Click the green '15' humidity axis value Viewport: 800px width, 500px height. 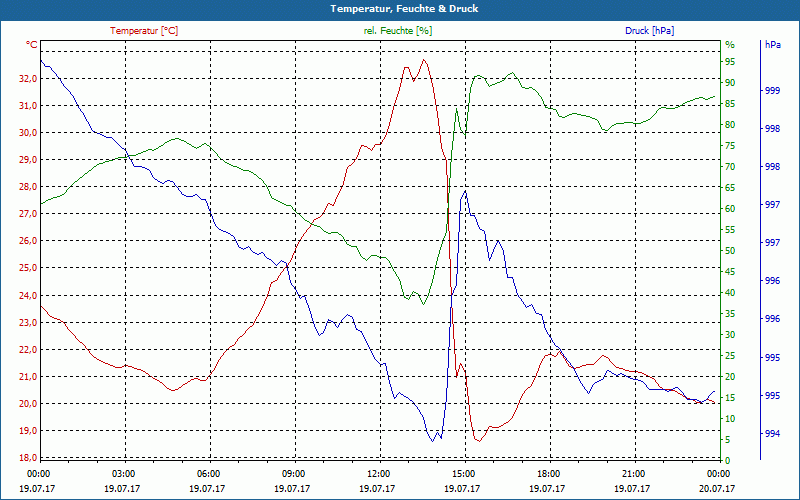click(730, 398)
